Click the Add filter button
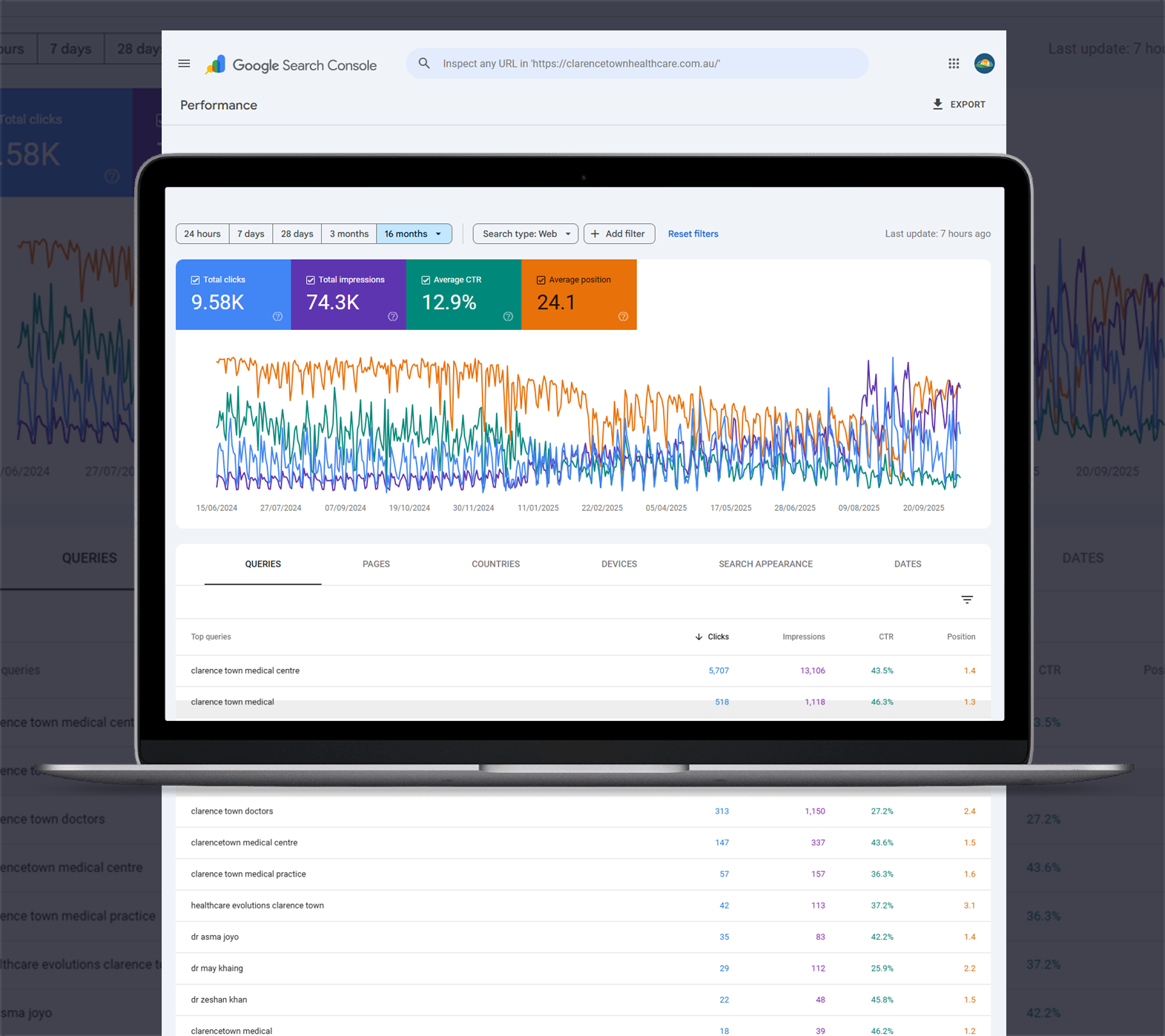The width and height of the screenshot is (1165, 1036). pyautogui.click(x=619, y=234)
